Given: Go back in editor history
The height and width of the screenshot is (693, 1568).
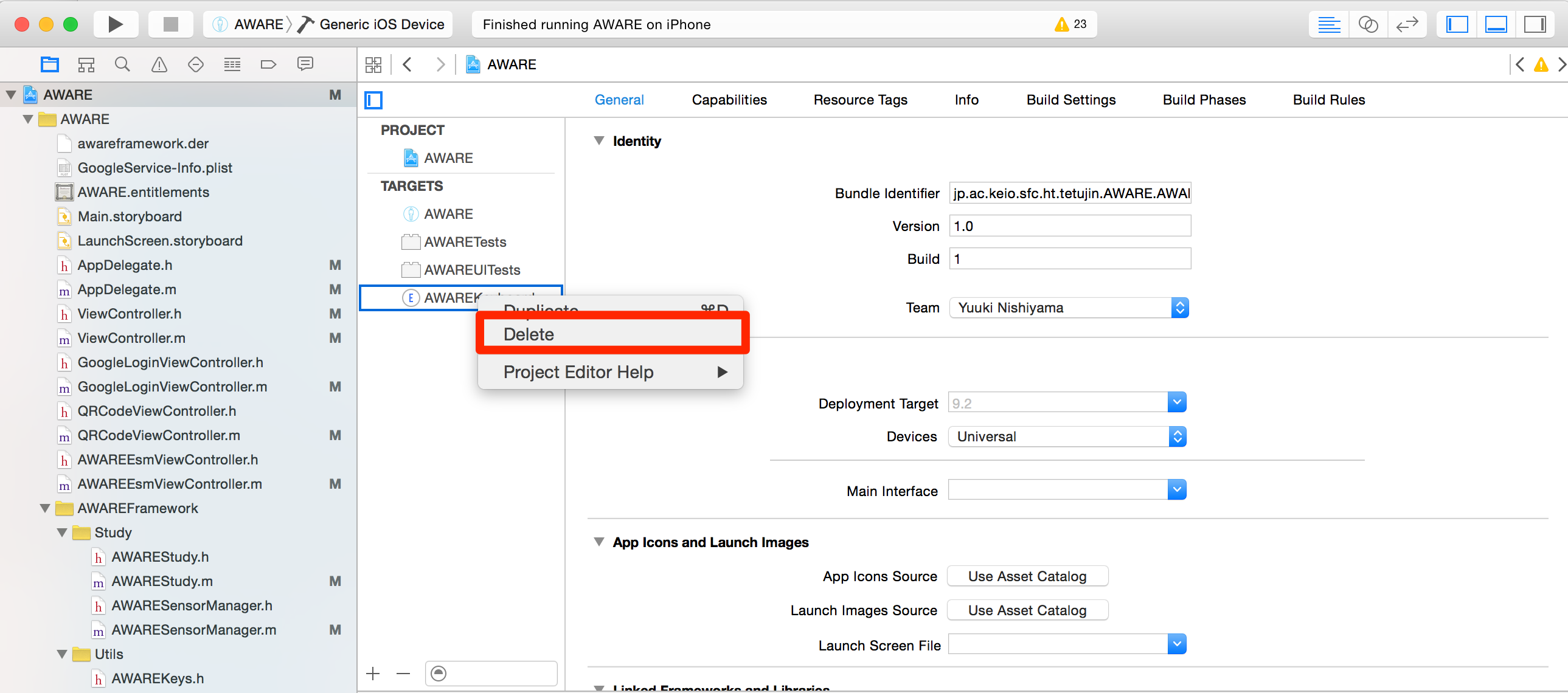Looking at the screenshot, I should tap(408, 64).
